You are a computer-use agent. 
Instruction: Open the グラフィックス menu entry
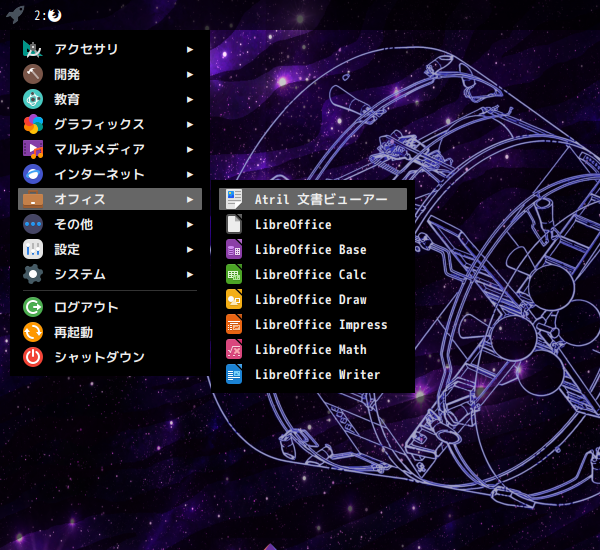(x=110, y=124)
